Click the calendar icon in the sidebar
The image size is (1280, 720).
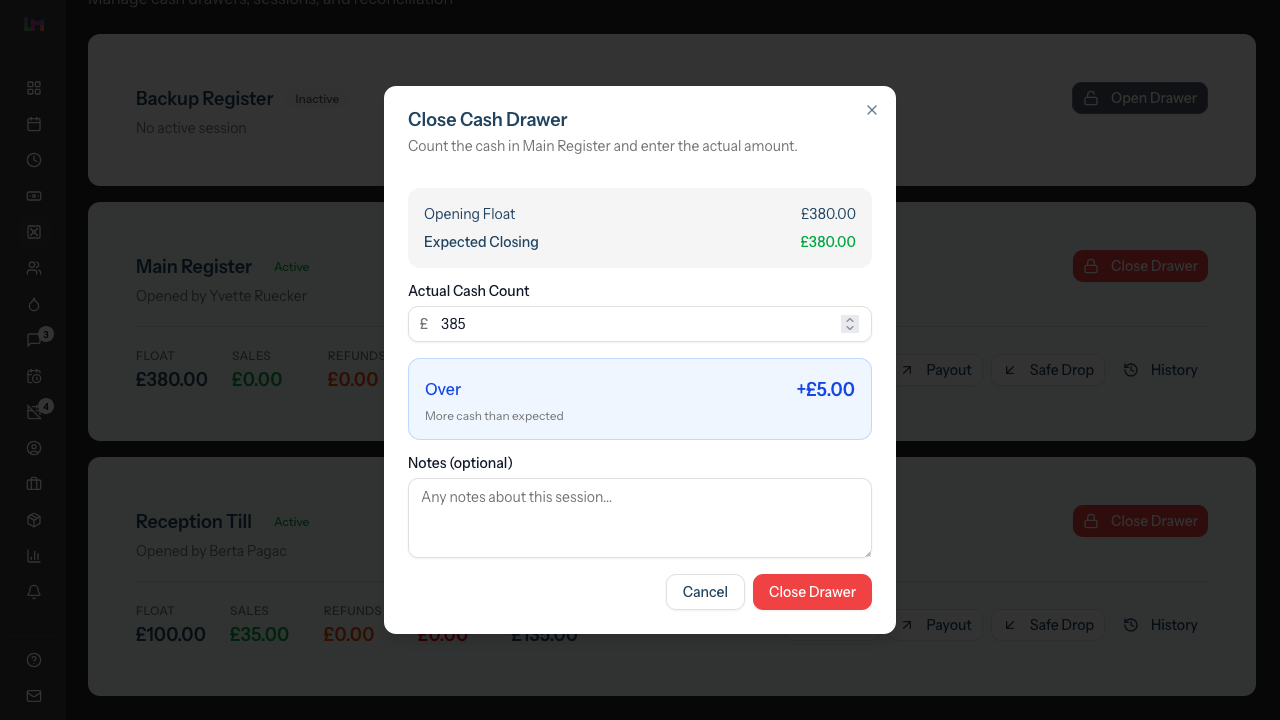pos(34,124)
